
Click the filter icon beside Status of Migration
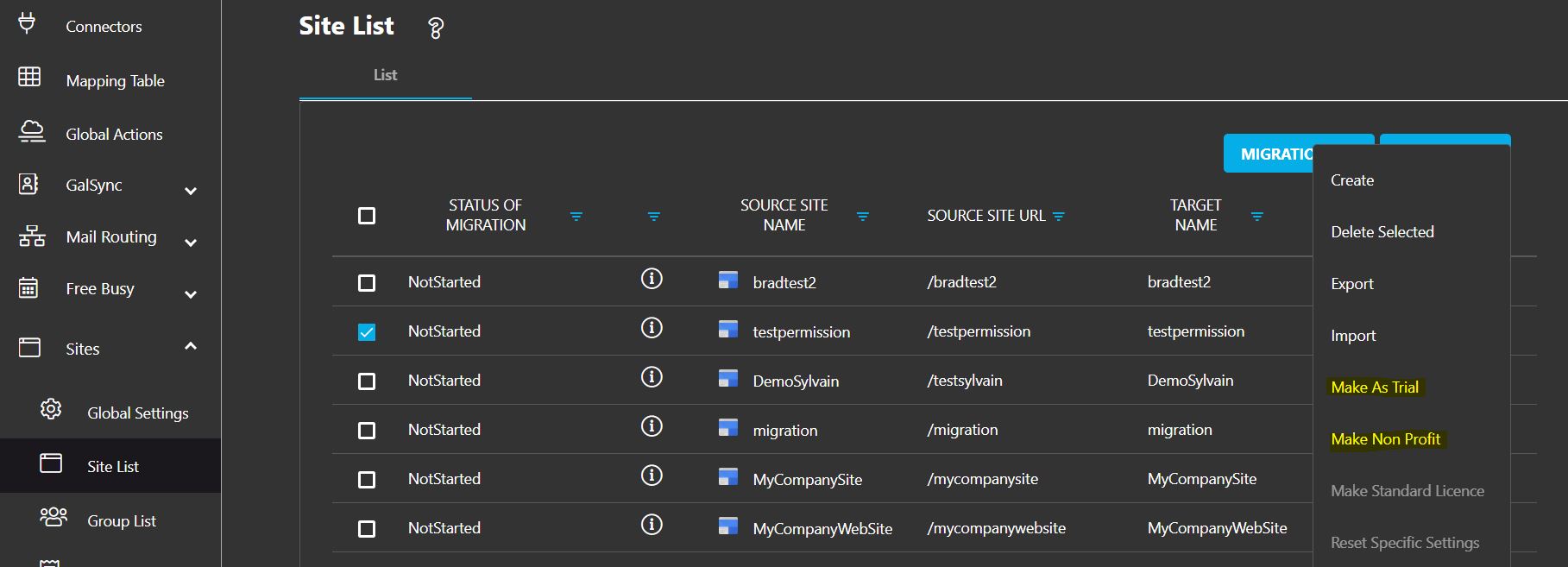576,216
